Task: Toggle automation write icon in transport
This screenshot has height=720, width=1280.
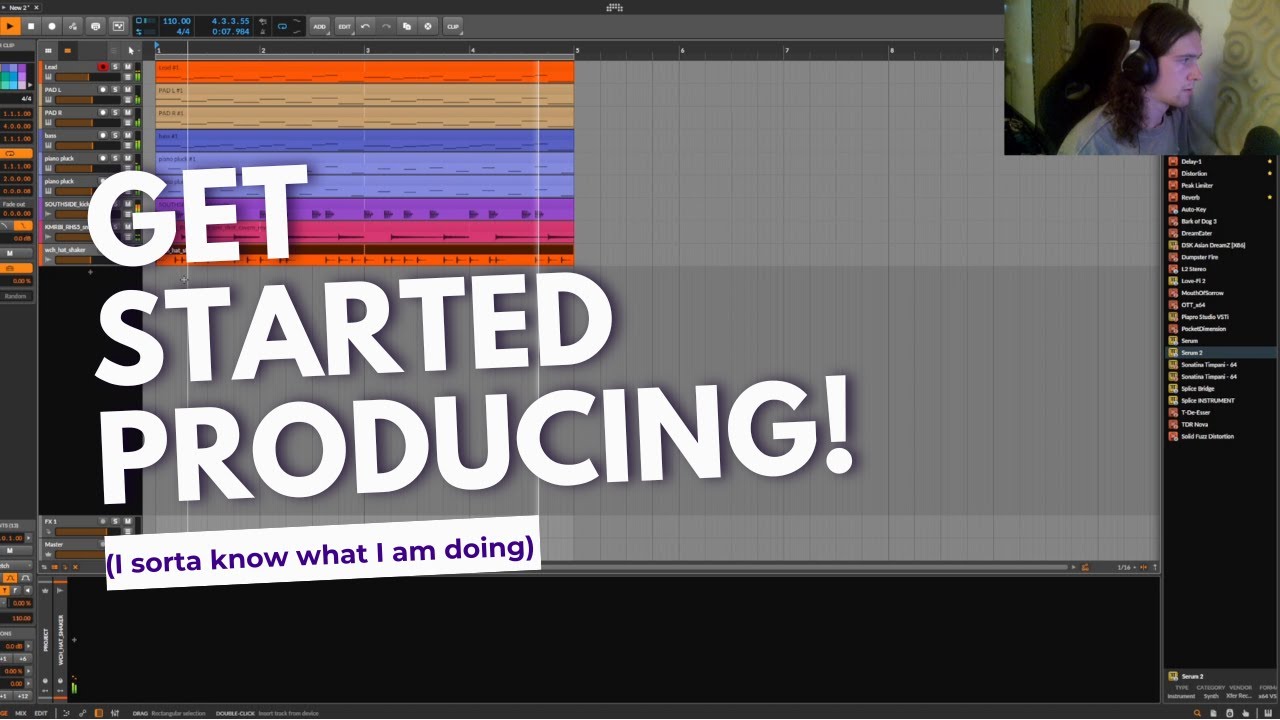Action: [73, 25]
